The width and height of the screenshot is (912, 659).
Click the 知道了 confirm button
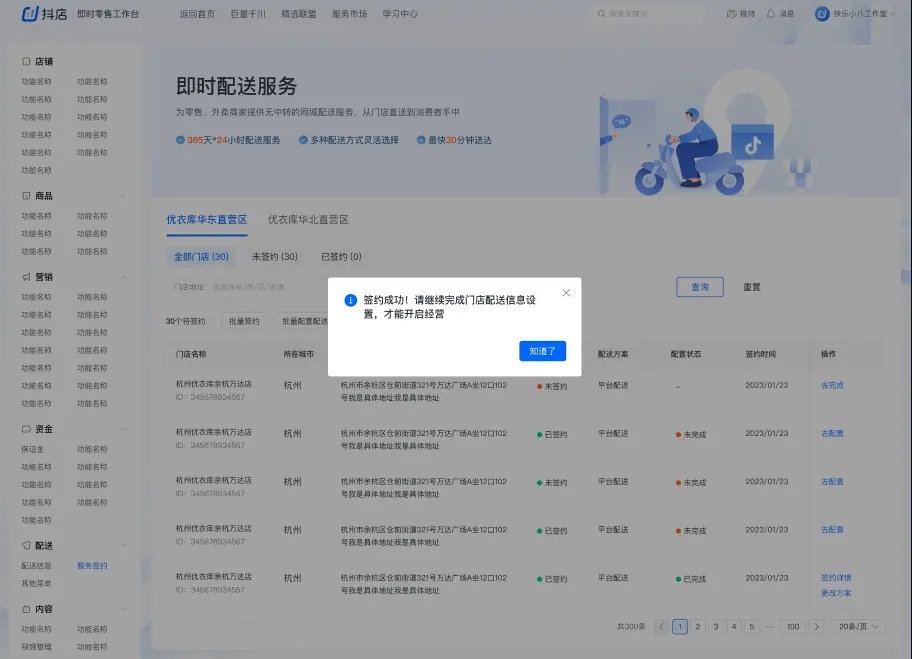click(x=542, y=351)
